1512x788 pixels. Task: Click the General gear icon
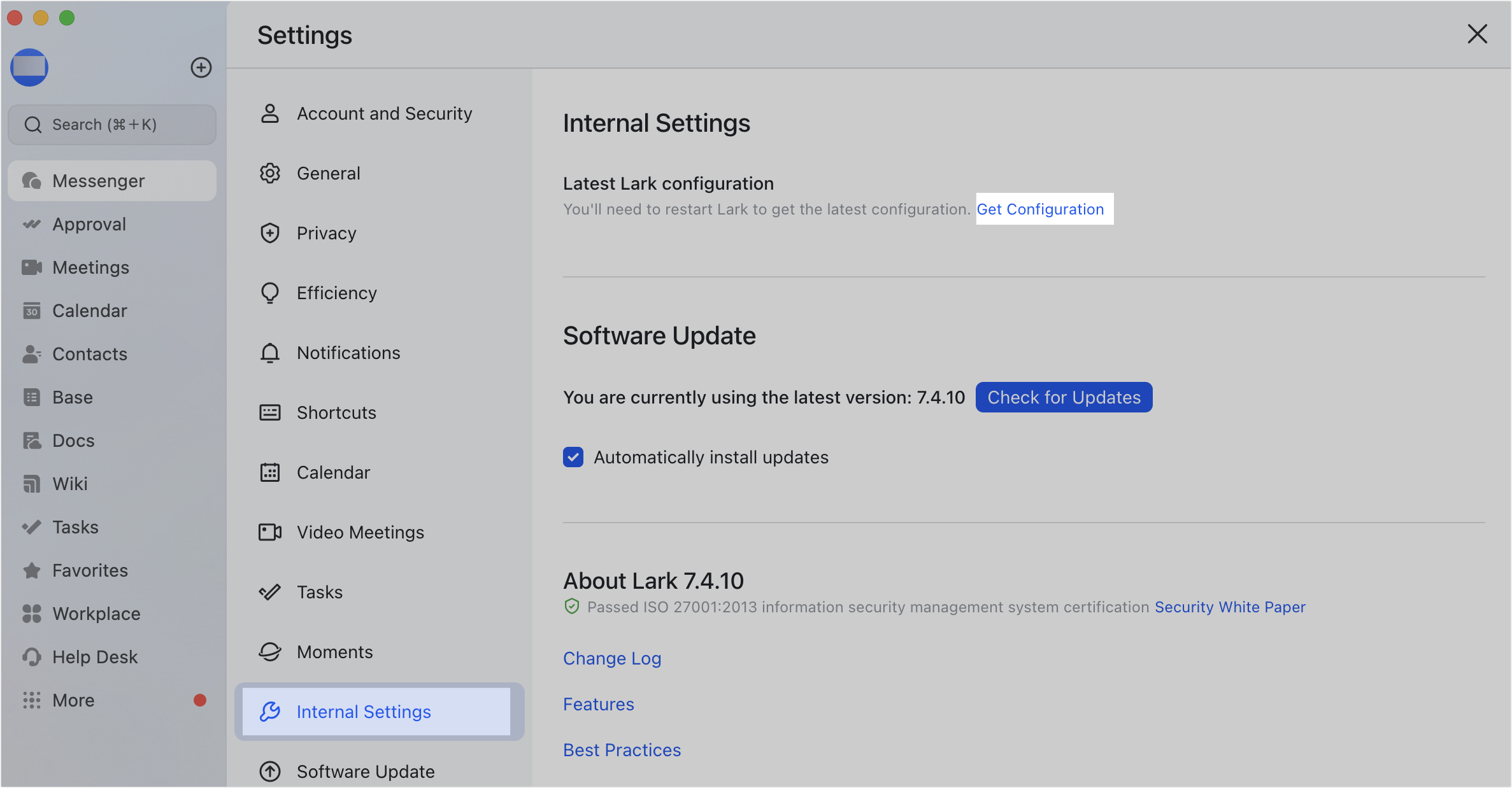[x=270, y=173]
